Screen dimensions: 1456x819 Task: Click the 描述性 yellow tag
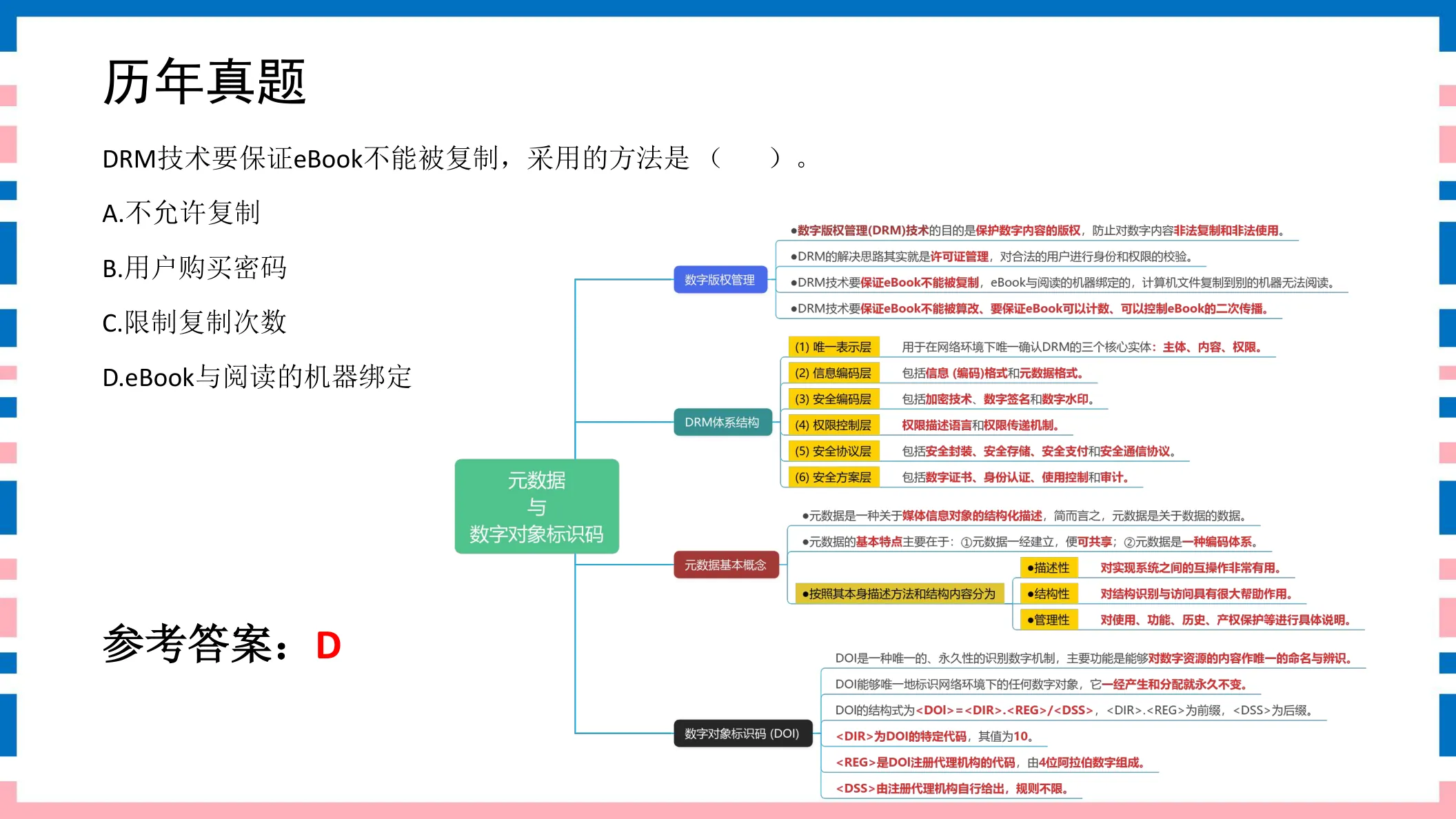click(1049, 567)
